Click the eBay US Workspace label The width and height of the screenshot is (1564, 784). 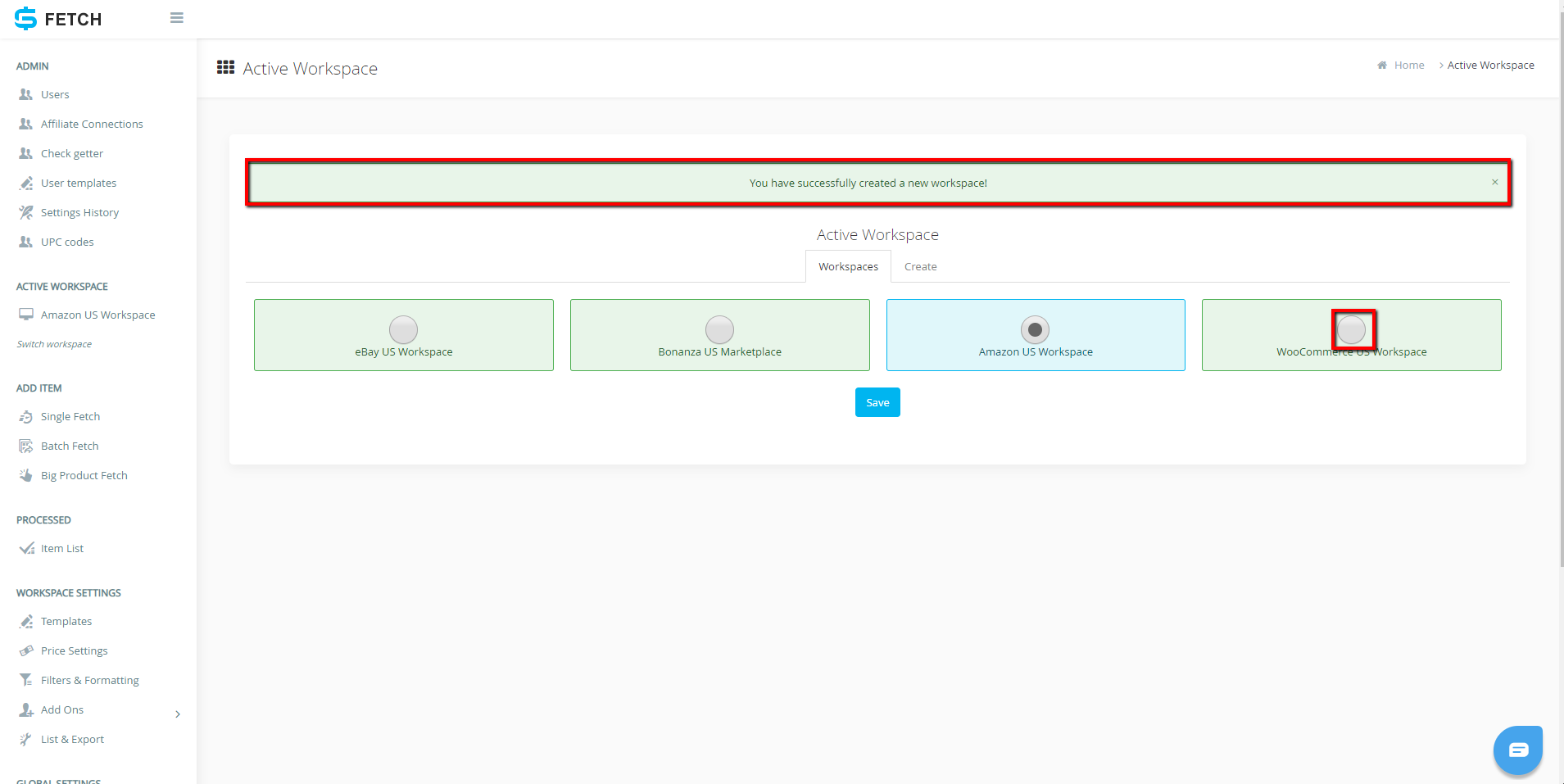pos(403,351)
